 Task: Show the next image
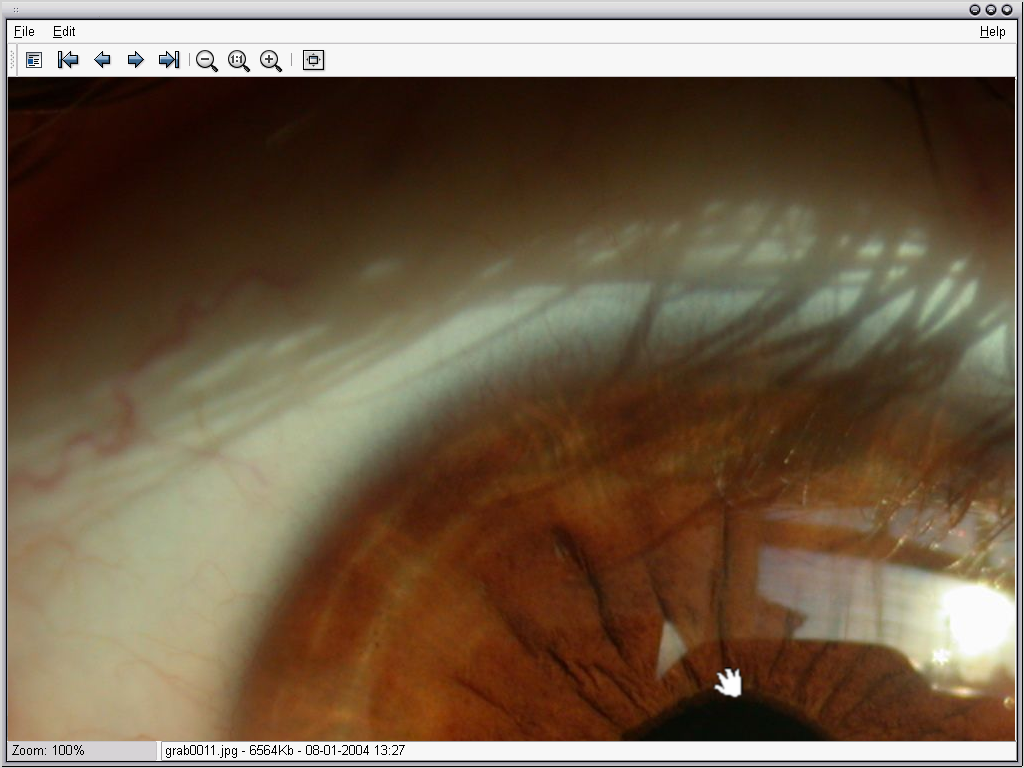click(135, 60)
